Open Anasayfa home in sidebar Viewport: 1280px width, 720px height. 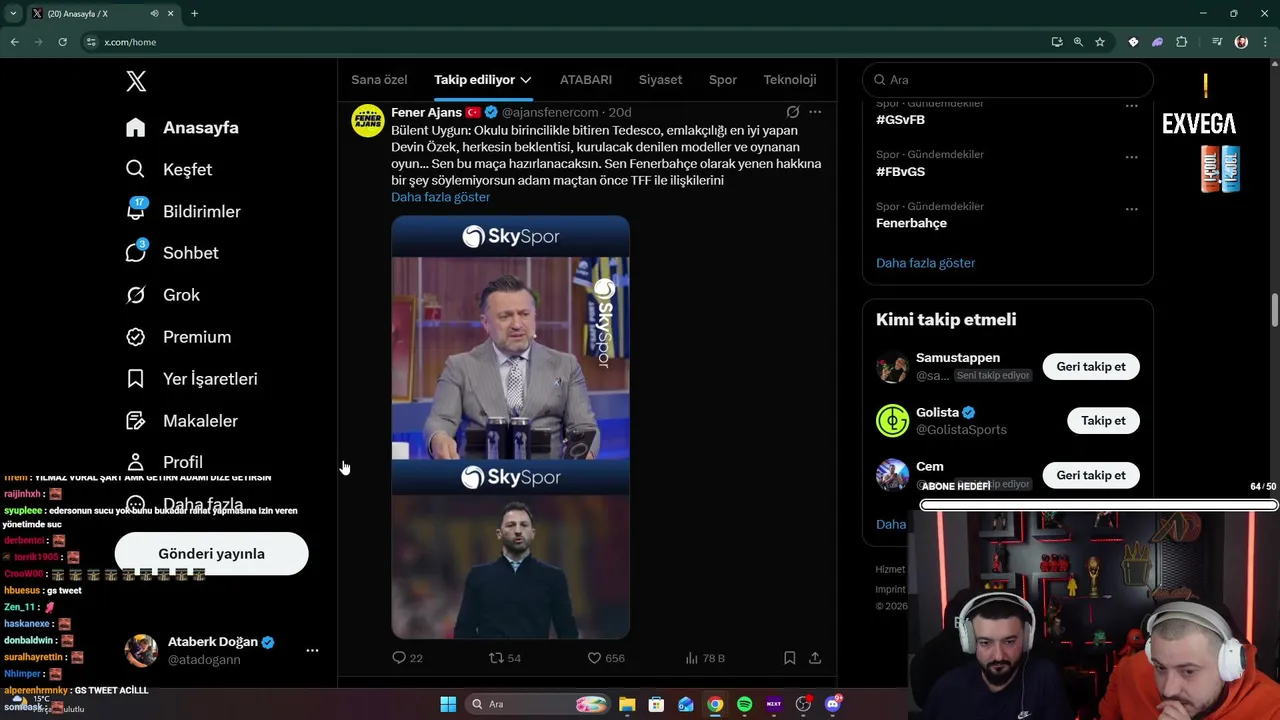tap(183, 127)
